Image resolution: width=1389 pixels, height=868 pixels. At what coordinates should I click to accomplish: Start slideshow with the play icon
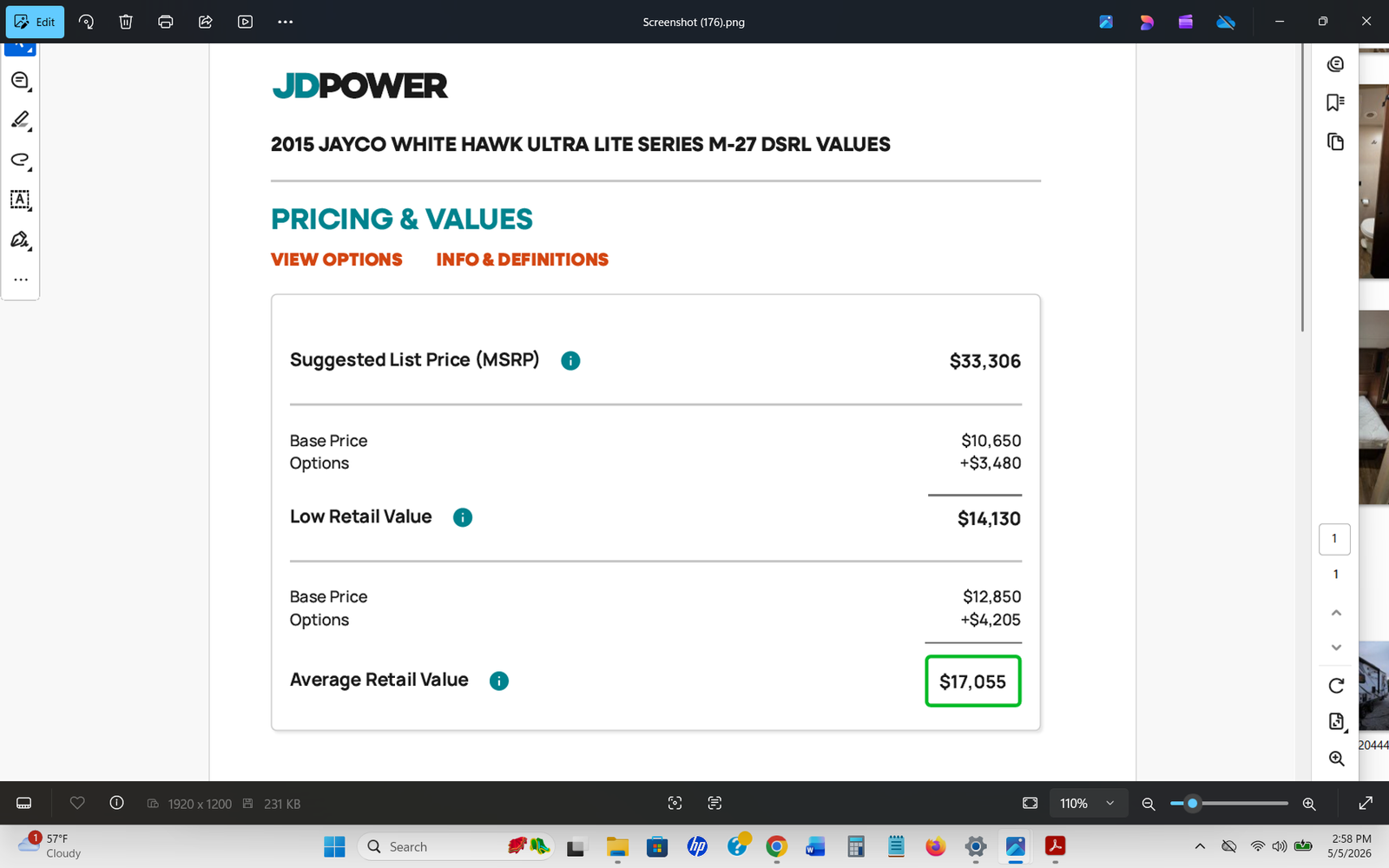tap(246, 22)
